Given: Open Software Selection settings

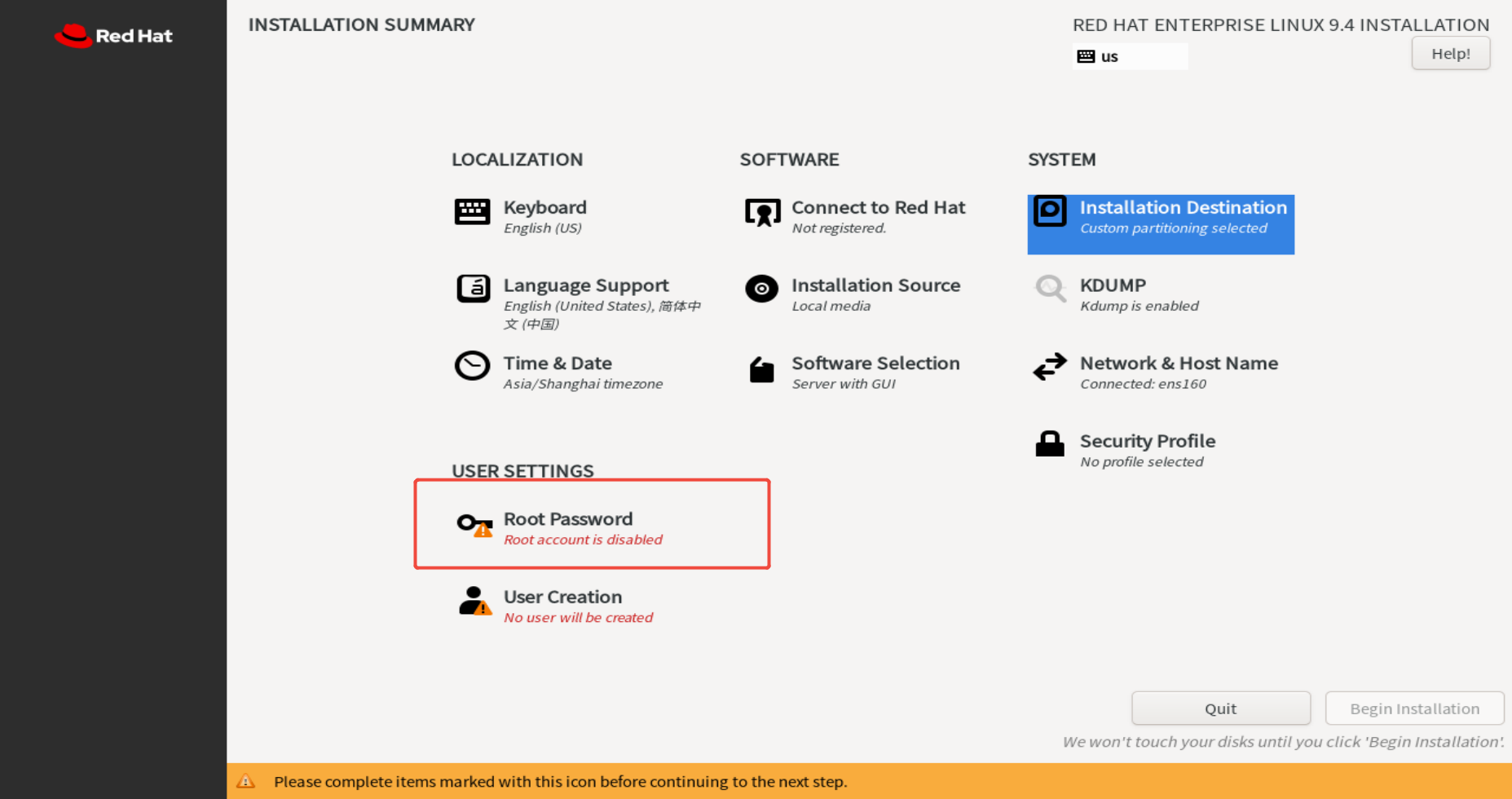Looking at the screenshot, I should tap(875, 363).
